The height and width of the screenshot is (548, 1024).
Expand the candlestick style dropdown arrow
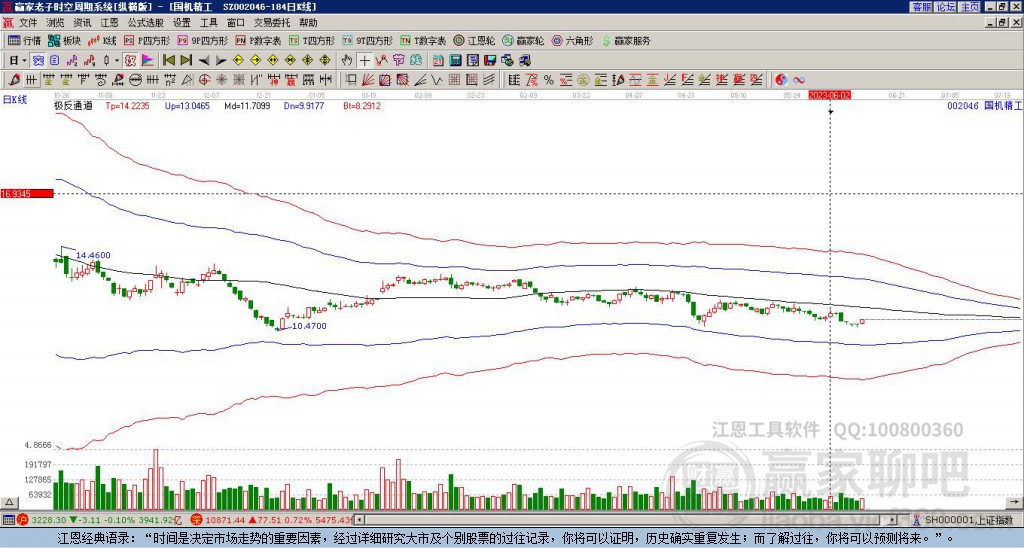[x=117, y=61]
